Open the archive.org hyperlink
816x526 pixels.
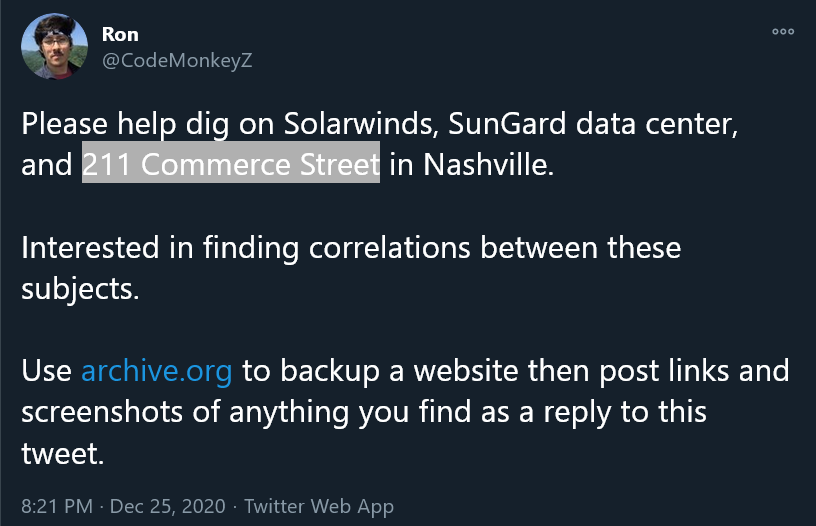[156, 372]
